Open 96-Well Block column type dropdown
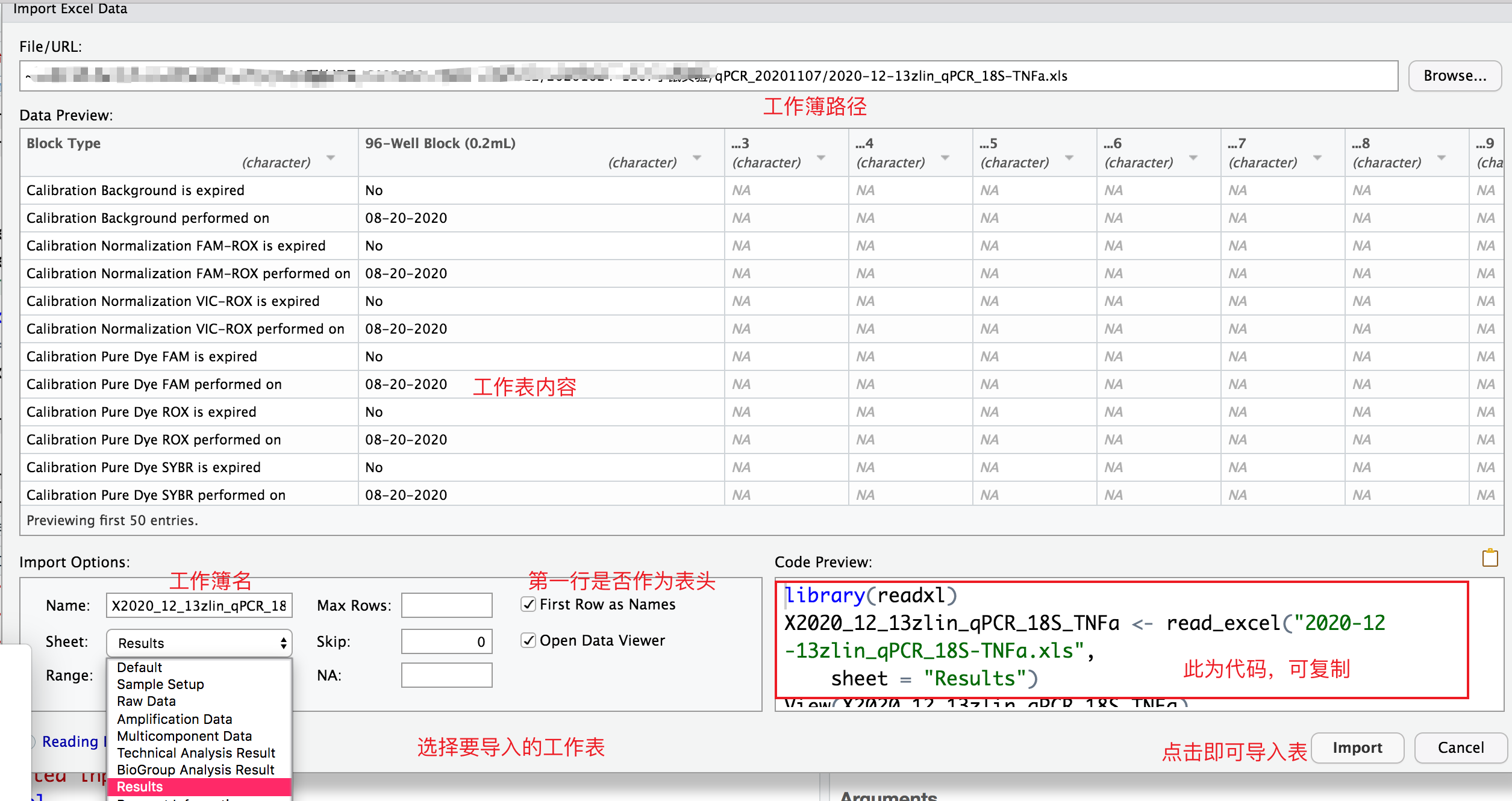Screen dimensions: 1512x801 [x=697, y=158]
